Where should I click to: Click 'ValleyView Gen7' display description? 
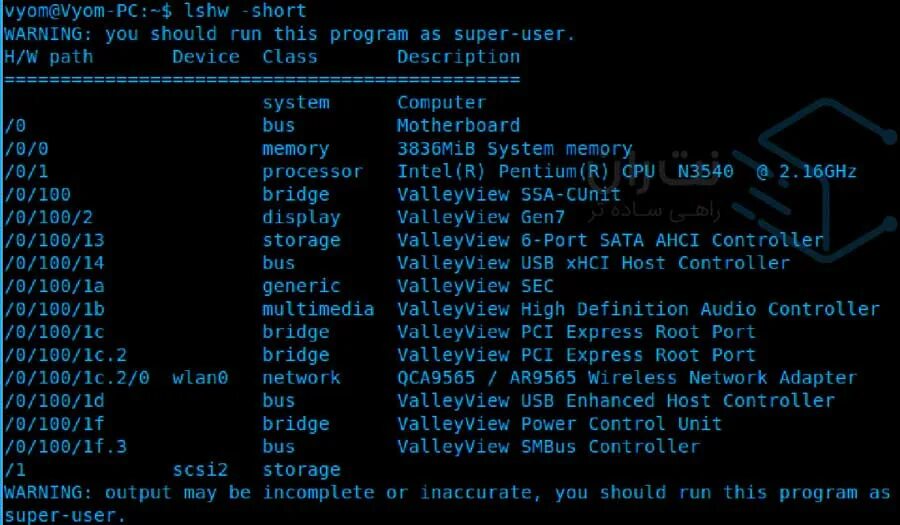coord(480,218)
